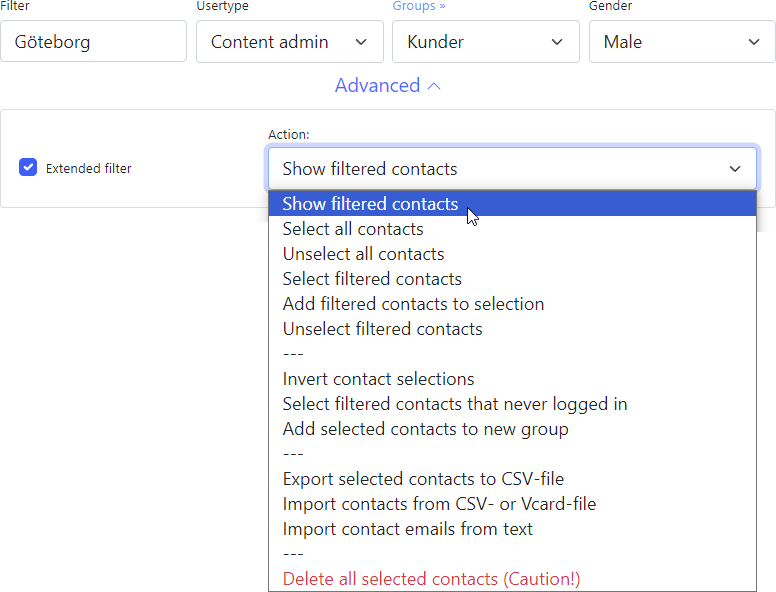Pick Add filtered contacts to selection
Viewport: 776px width, 592px height.
tap(512, 304)
